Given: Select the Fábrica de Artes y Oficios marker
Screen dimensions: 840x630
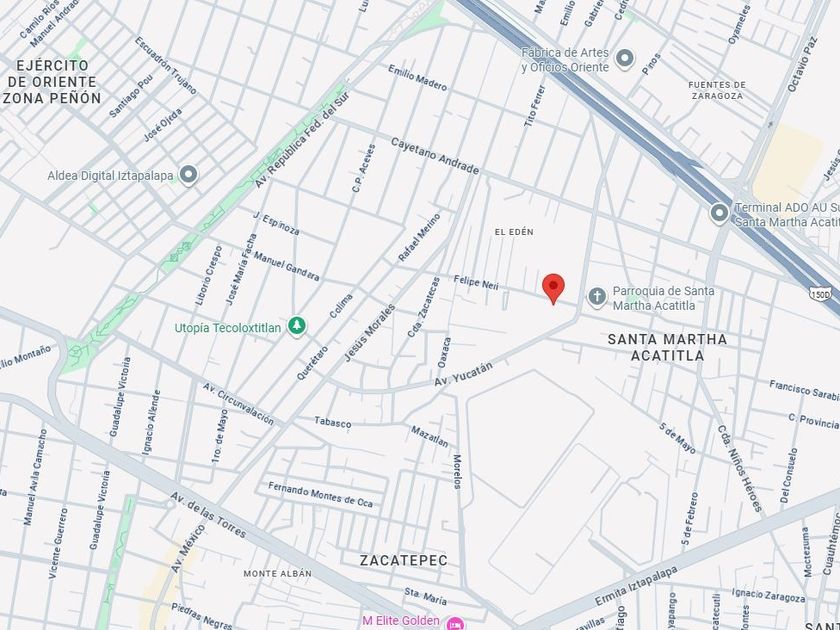Looking at the screenshot, I should coord(625,58).
